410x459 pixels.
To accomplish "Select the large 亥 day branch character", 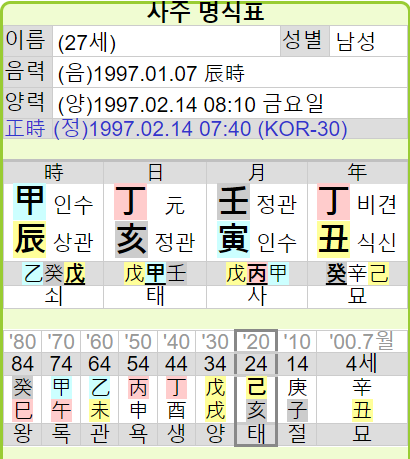I will 131,239.
